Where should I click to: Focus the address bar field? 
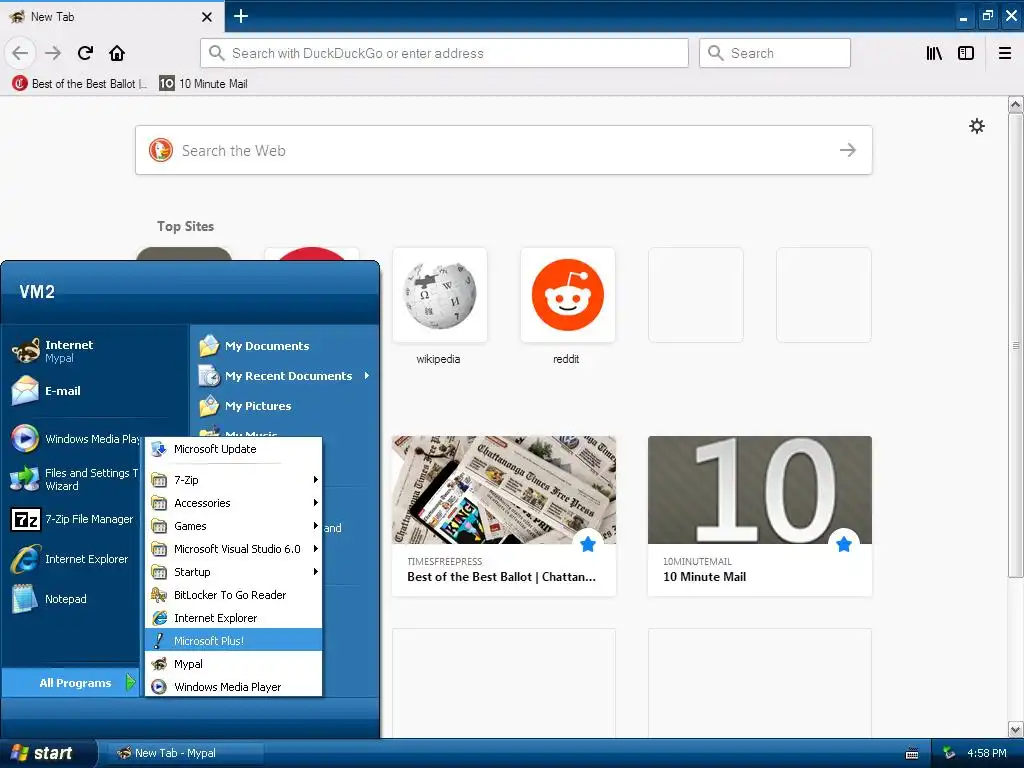(x=444, y=53)
